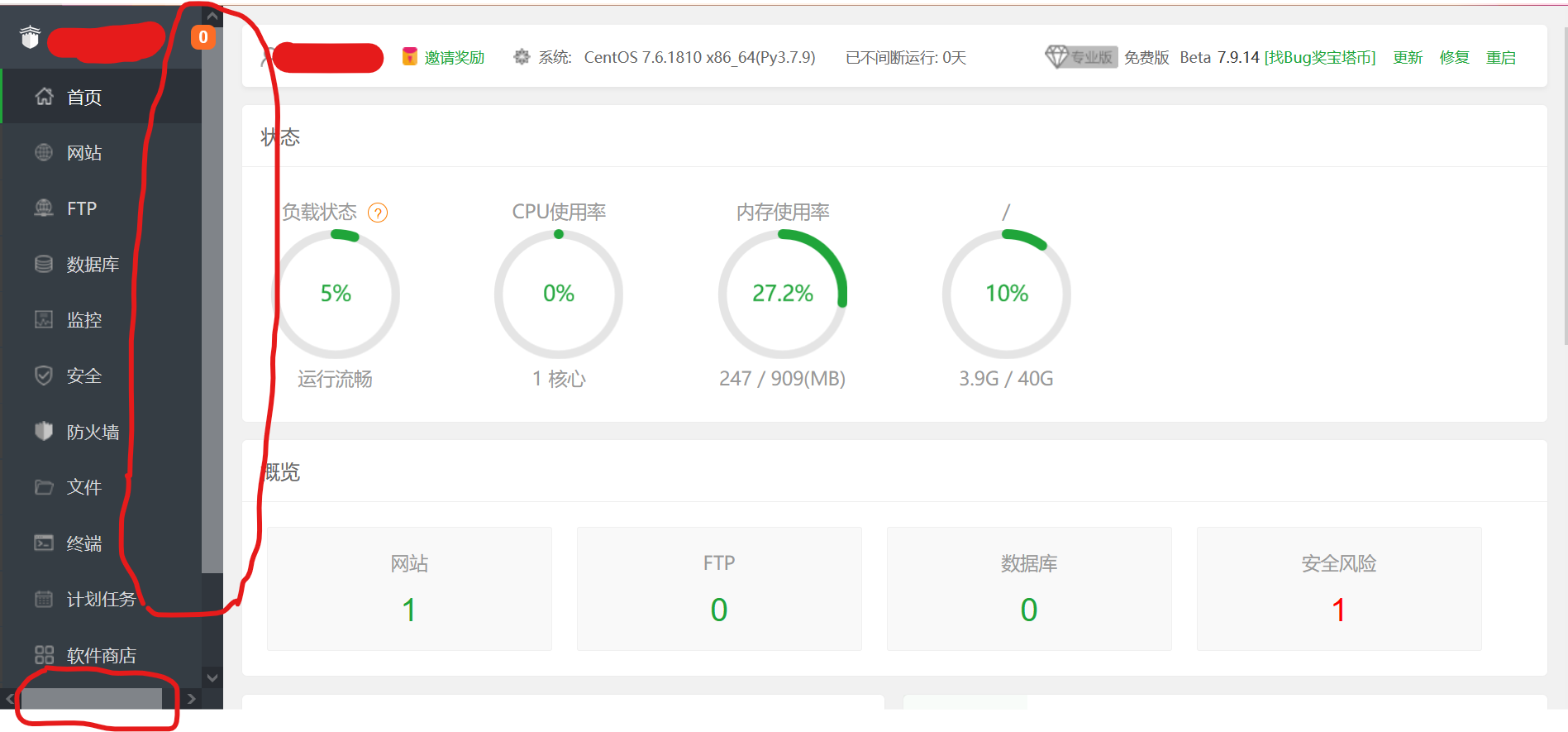Open 软件商店 in the sidebar
Image resolution: width=1568 pixels, height=732 pixels.
[101, 655]
